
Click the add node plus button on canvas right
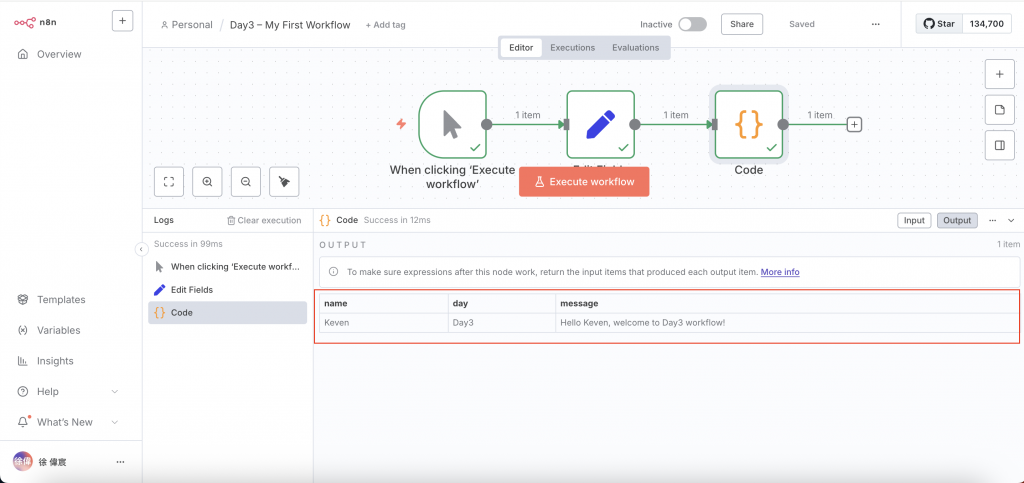click(999, 74)
